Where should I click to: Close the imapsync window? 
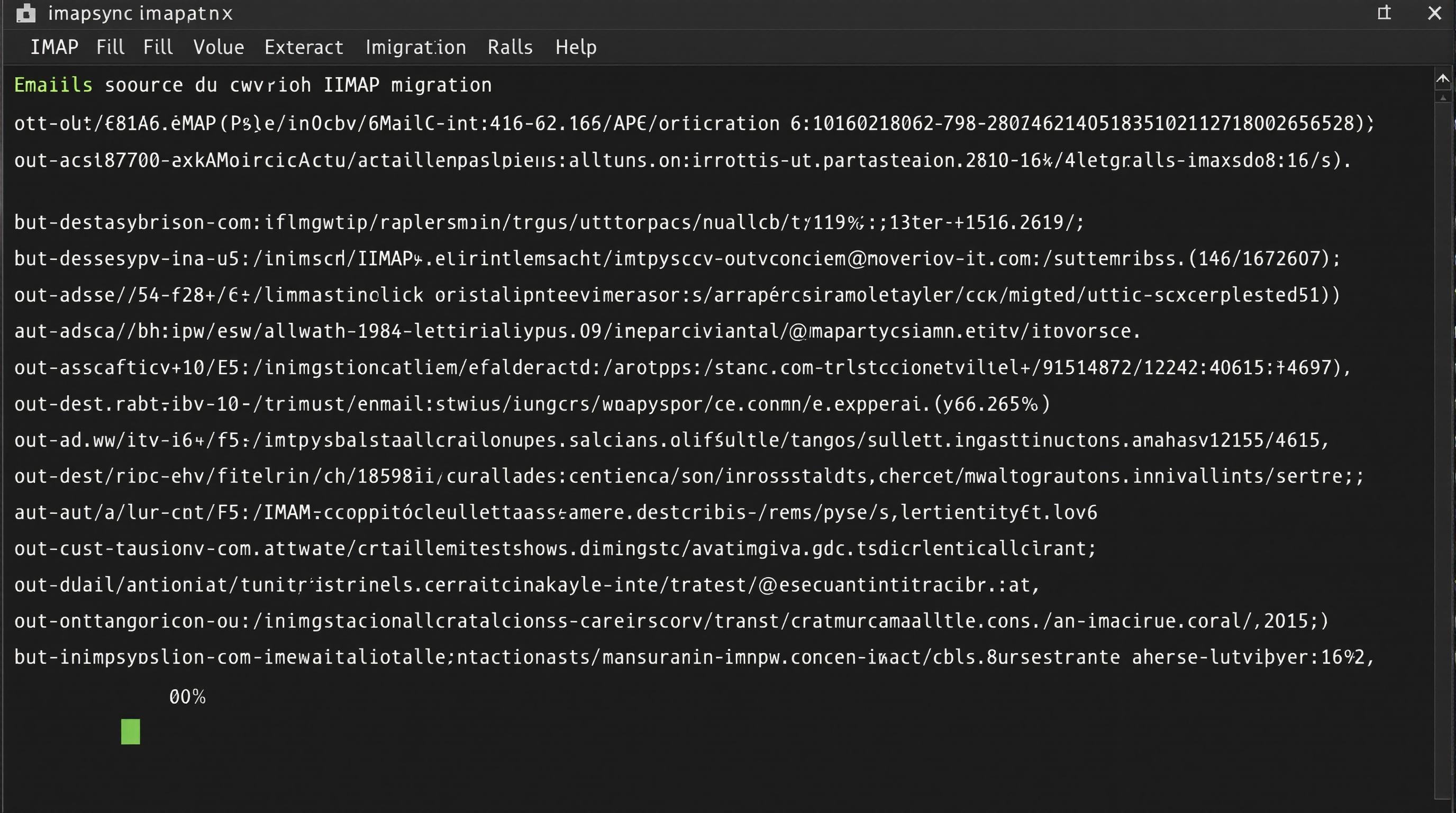point(1434,13)
